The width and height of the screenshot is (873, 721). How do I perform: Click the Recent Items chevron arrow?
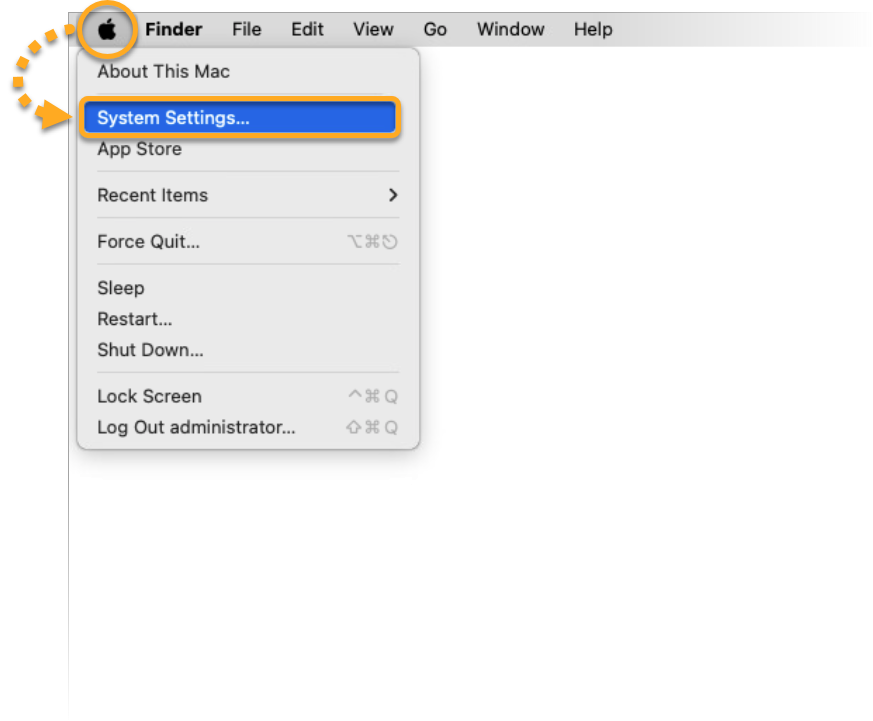point(393,195)
